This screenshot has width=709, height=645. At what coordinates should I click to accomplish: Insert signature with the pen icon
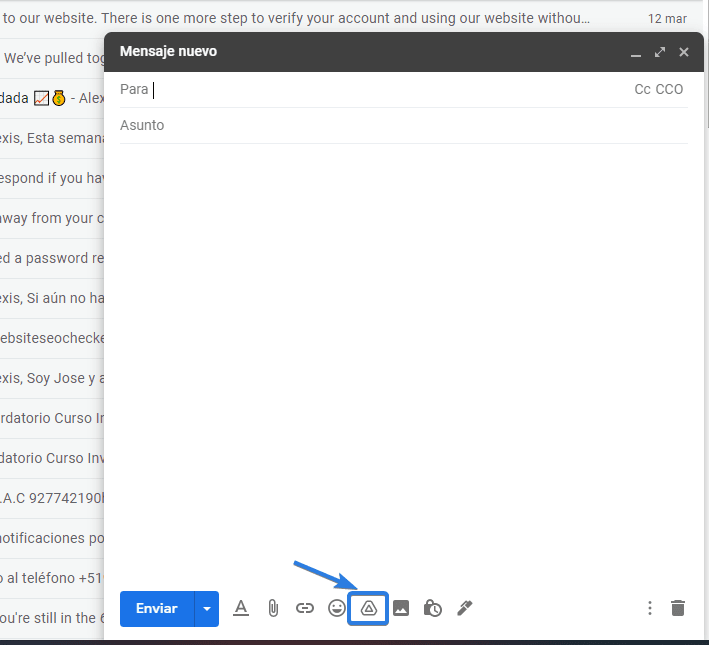click(x=464, y=608)
